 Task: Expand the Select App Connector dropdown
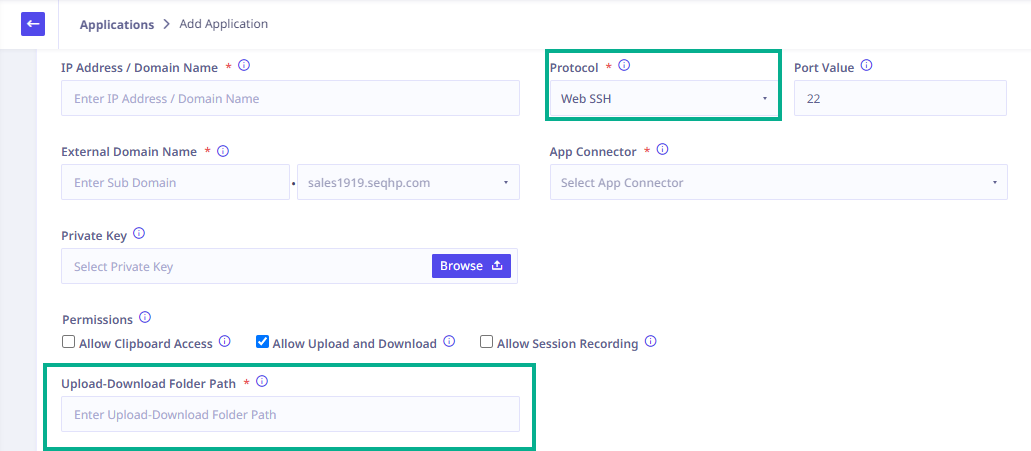coord(779,182)
